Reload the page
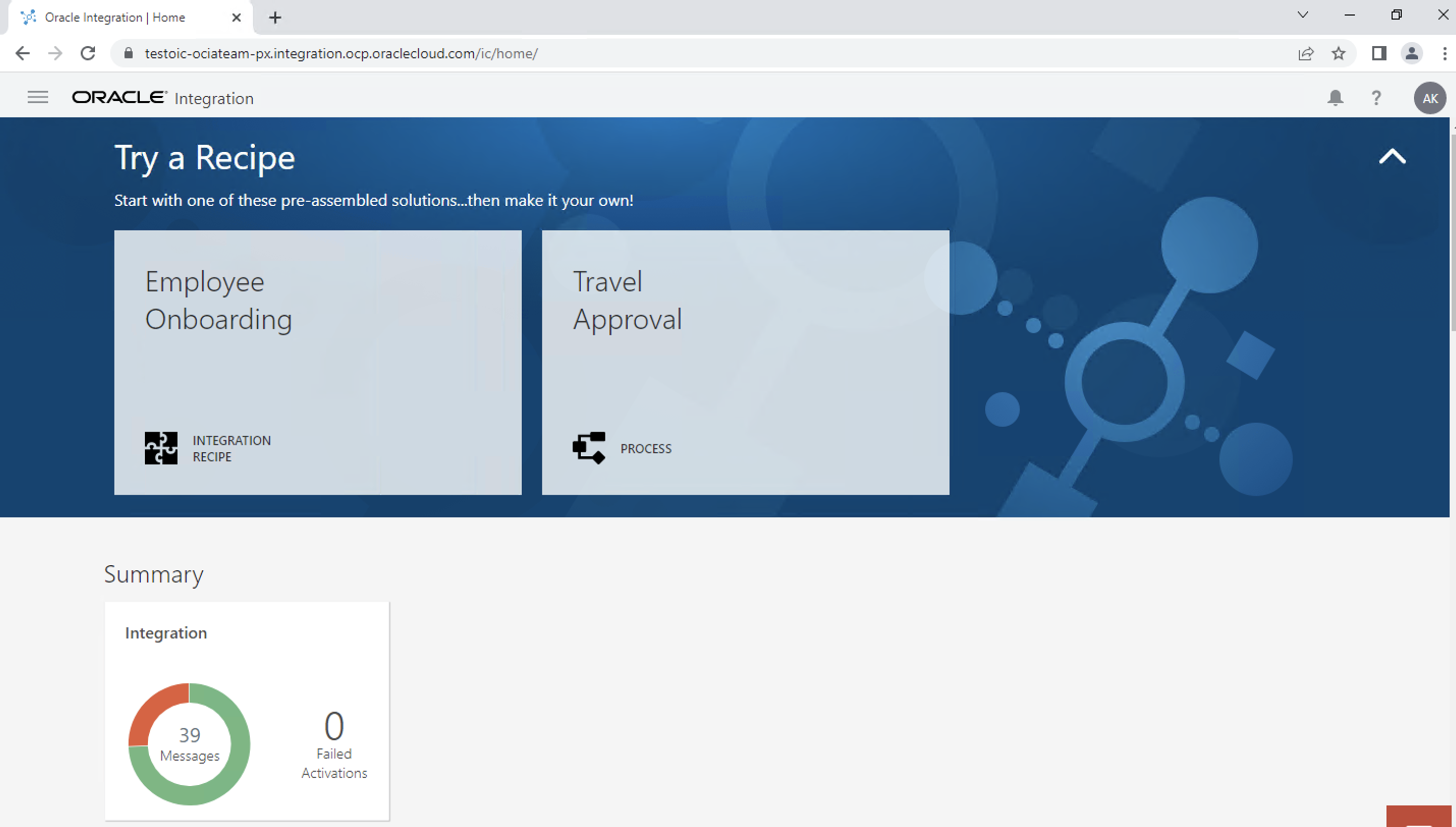1456x827 pixels. pos(88,53)
